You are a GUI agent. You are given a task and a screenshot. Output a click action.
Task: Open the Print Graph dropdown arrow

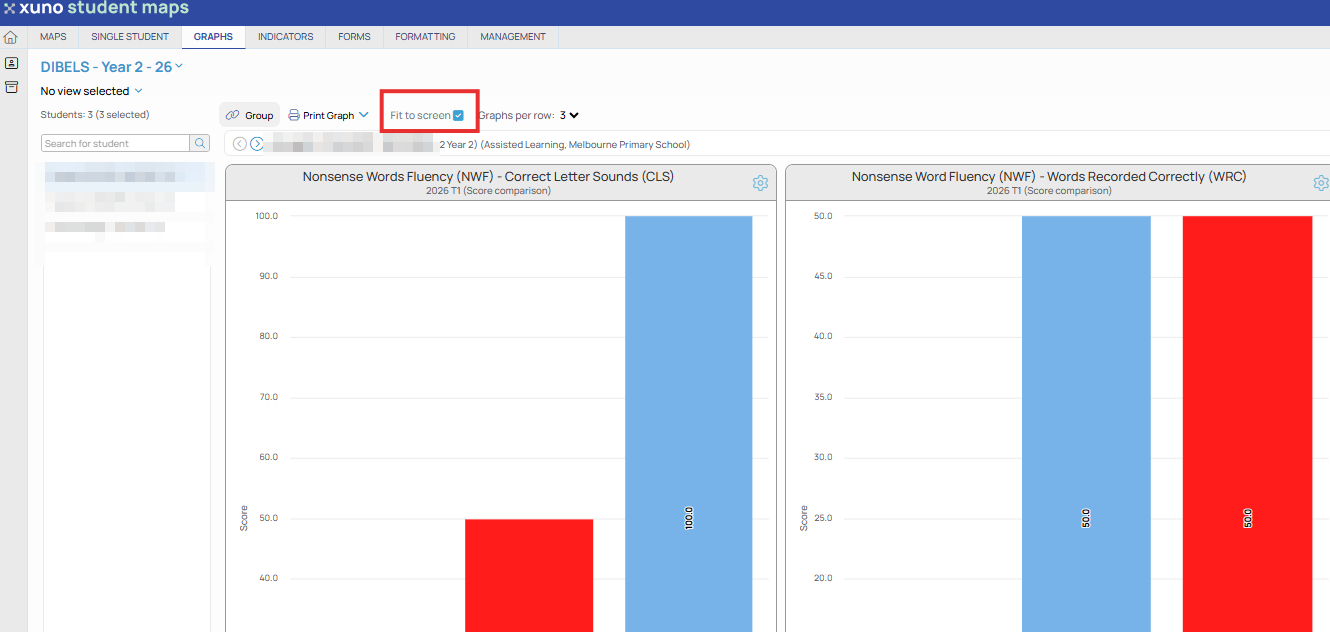(x=364, y=115)
